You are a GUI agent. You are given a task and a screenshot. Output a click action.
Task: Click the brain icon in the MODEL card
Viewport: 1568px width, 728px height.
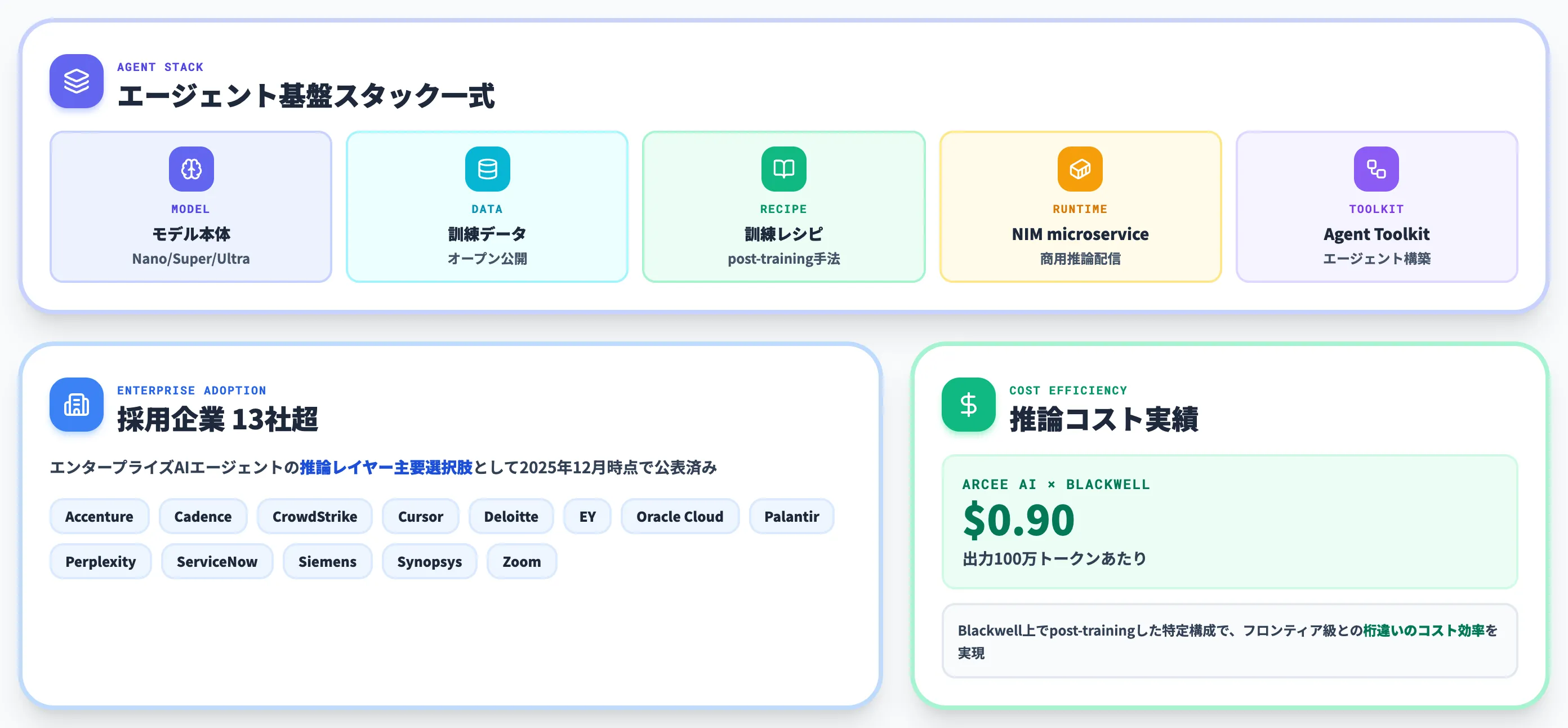(191, 168)
